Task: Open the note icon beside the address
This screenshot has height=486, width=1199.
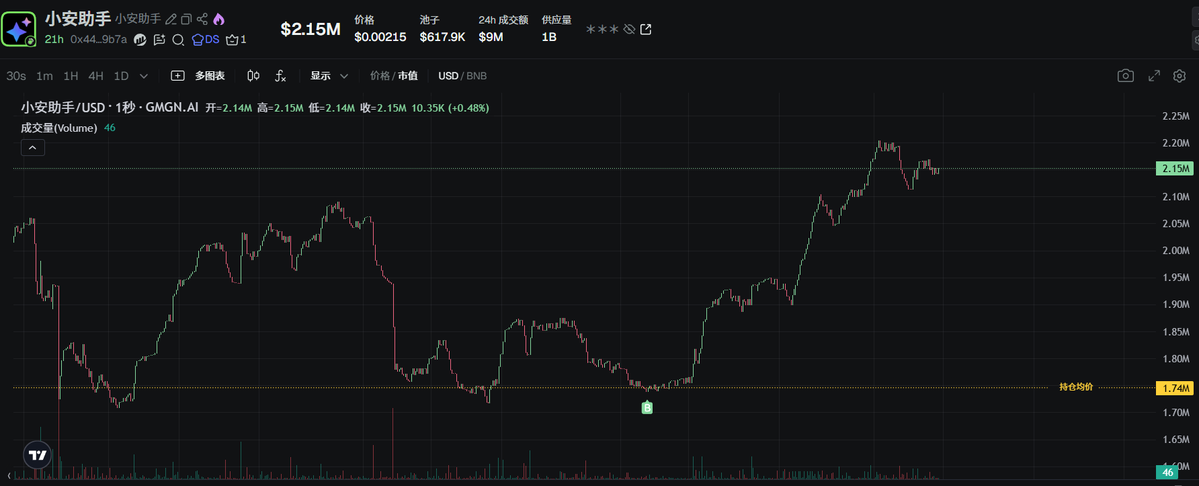Action: [x=159, y=40]
